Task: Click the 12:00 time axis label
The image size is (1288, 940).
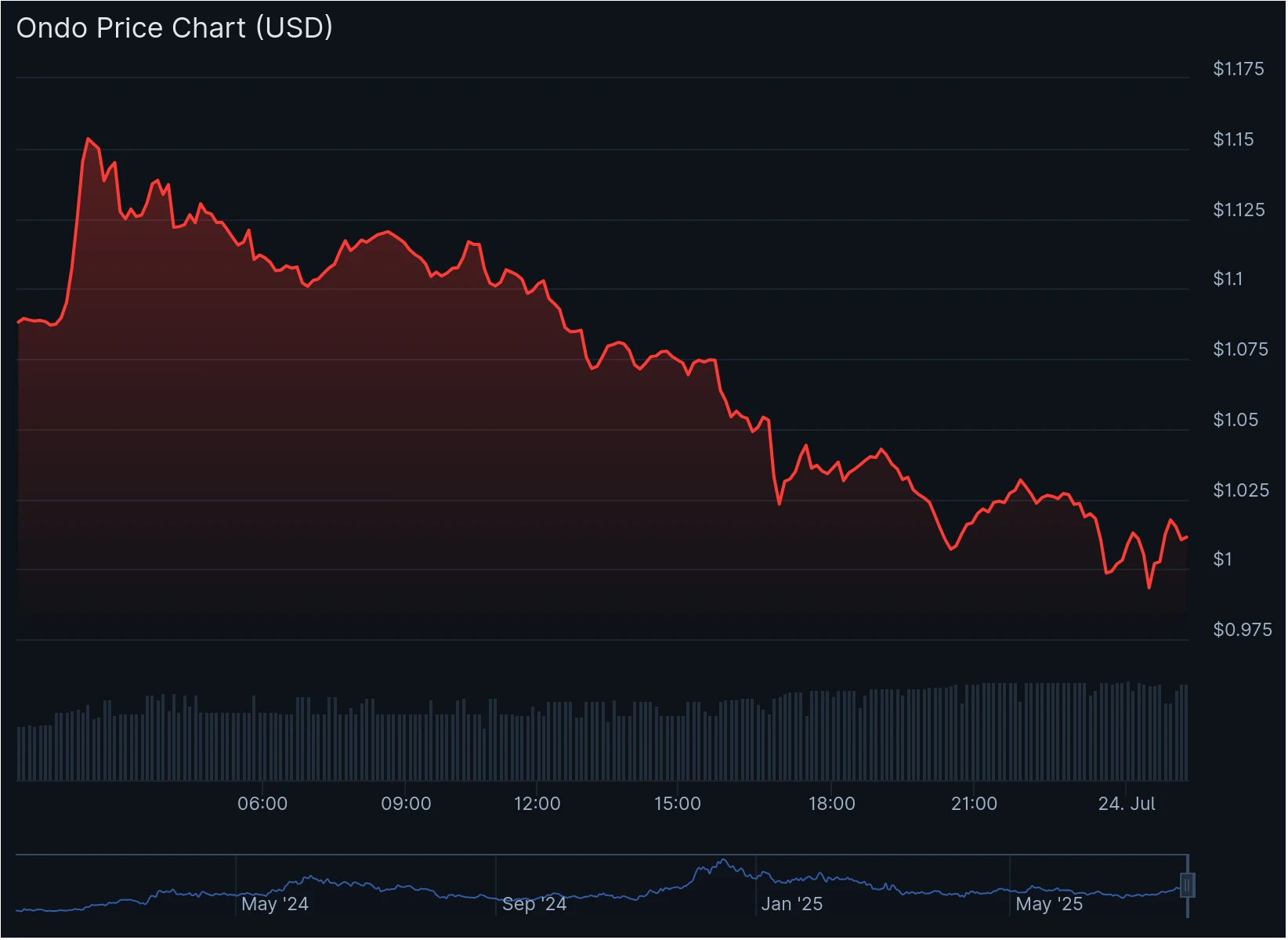Action: (x=537, y=804)
